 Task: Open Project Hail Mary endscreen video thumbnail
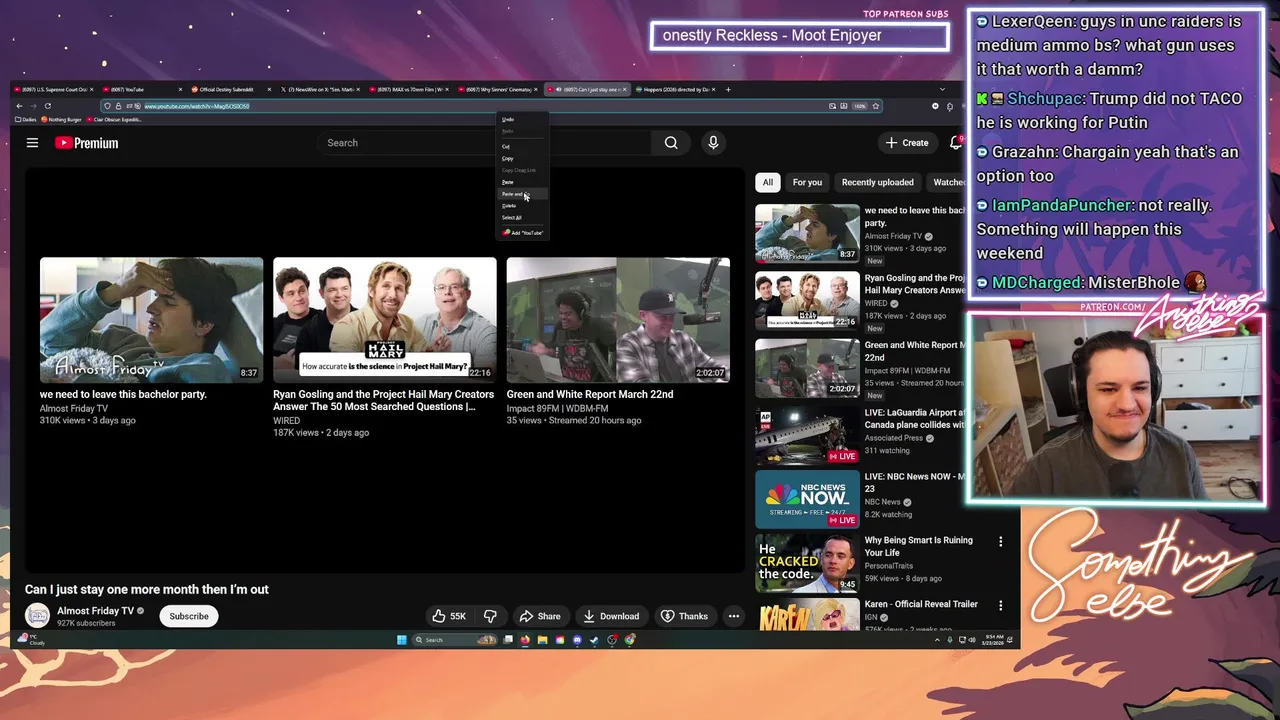point(385,320)
